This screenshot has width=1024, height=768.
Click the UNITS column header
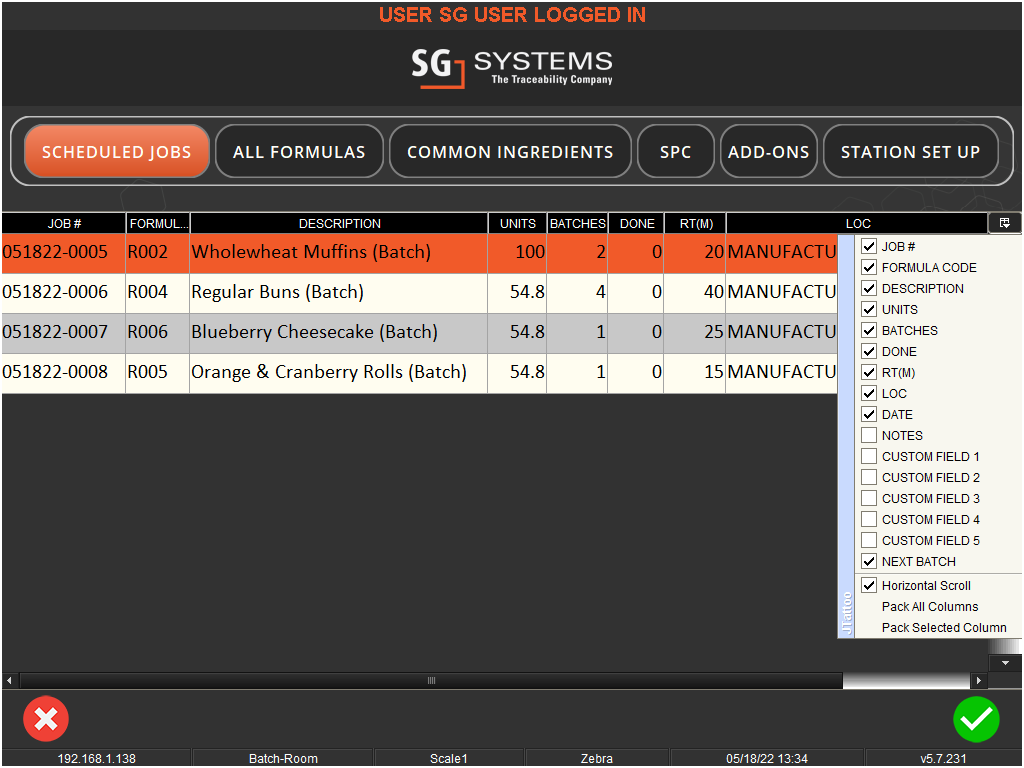click(x=517, y=223)
